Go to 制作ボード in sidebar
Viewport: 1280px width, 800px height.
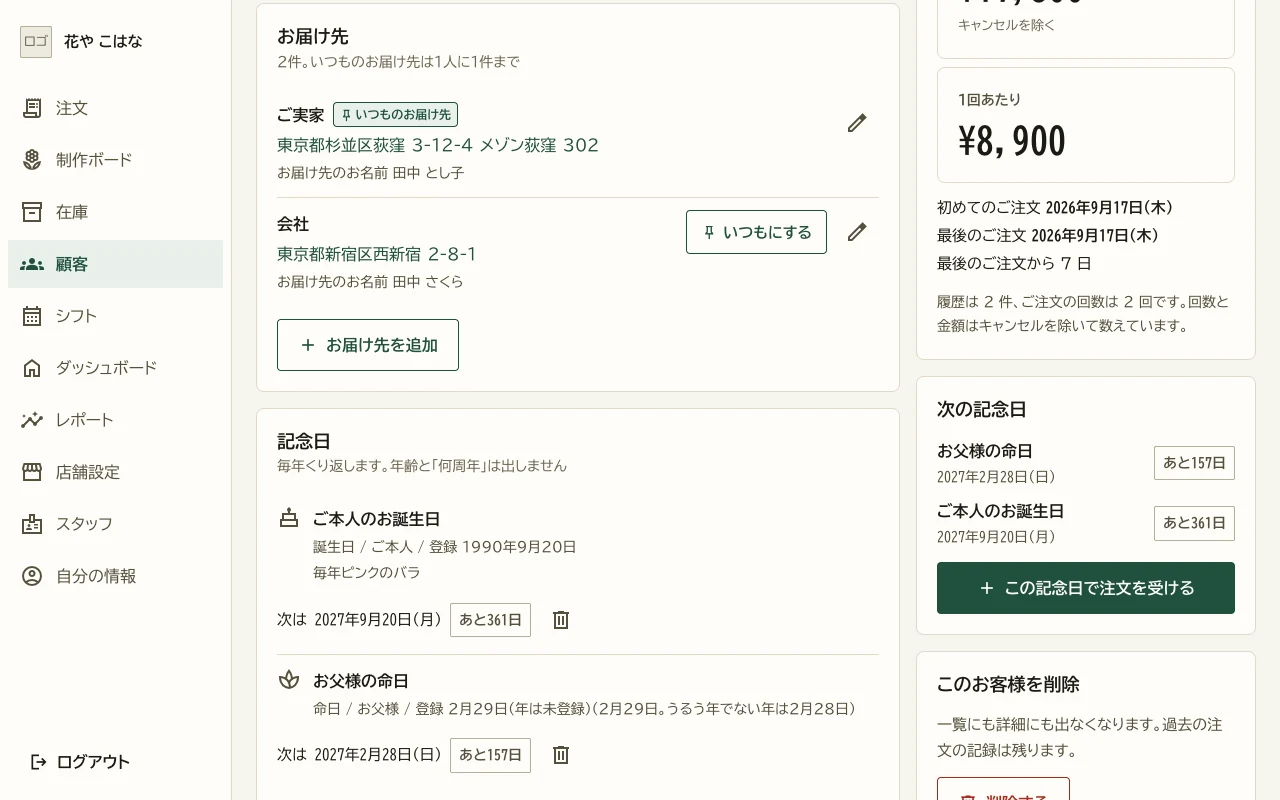point(116,160)
